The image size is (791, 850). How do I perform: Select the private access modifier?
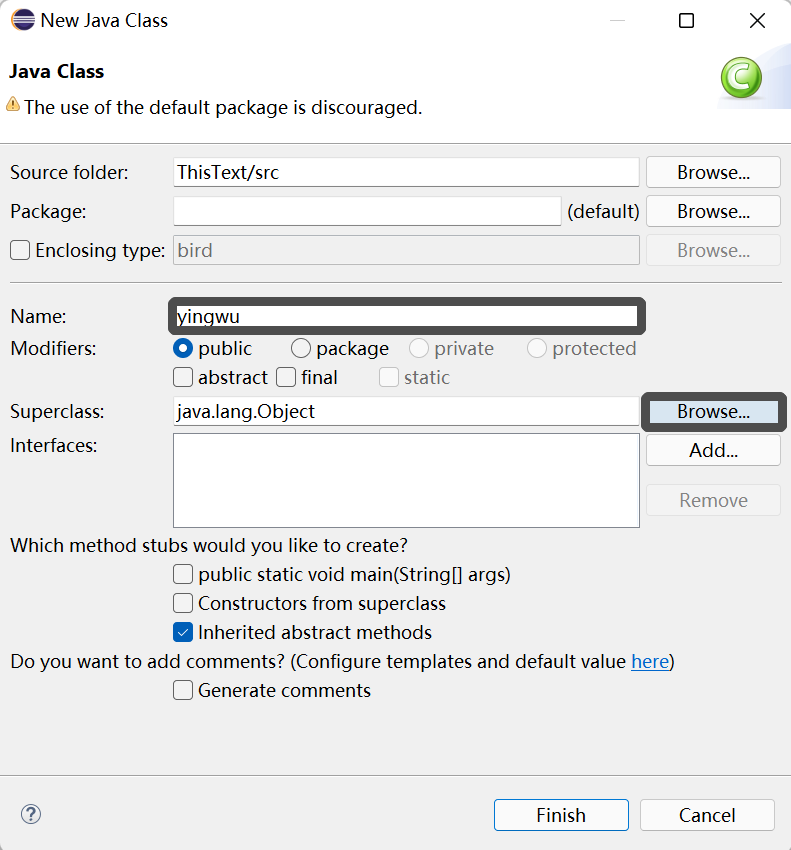[418, 348]
